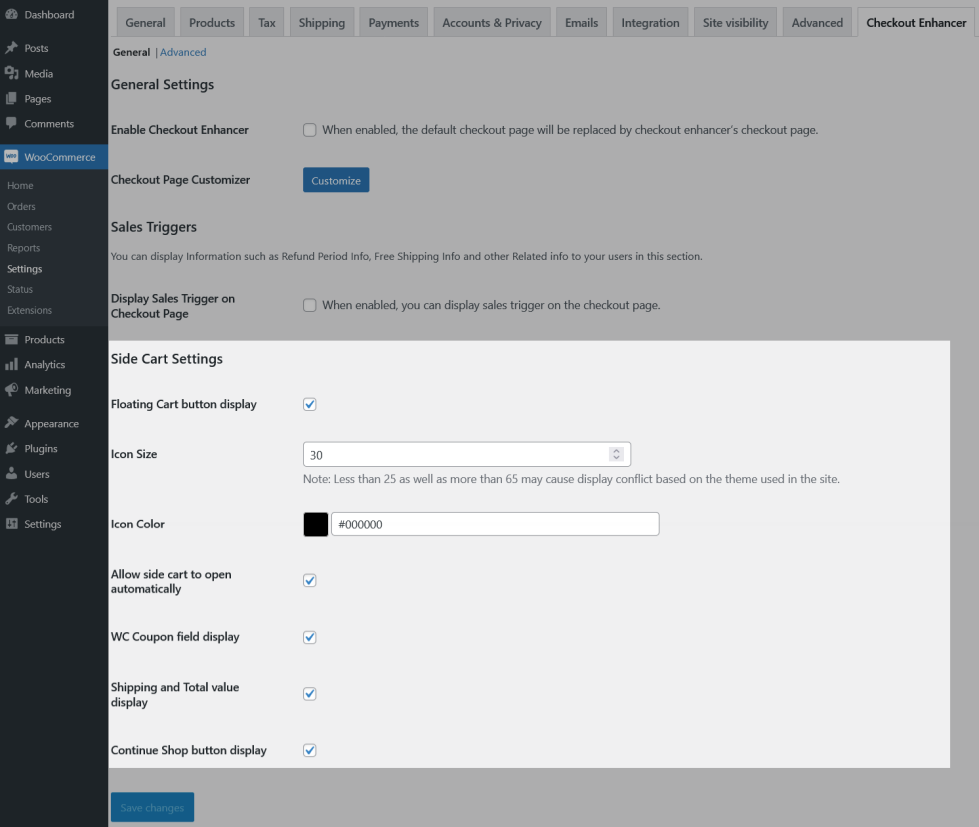Open WooCommerce Customers submenu item
The width and height of the screenshot is (979, 827).
[x=29, y=227]
